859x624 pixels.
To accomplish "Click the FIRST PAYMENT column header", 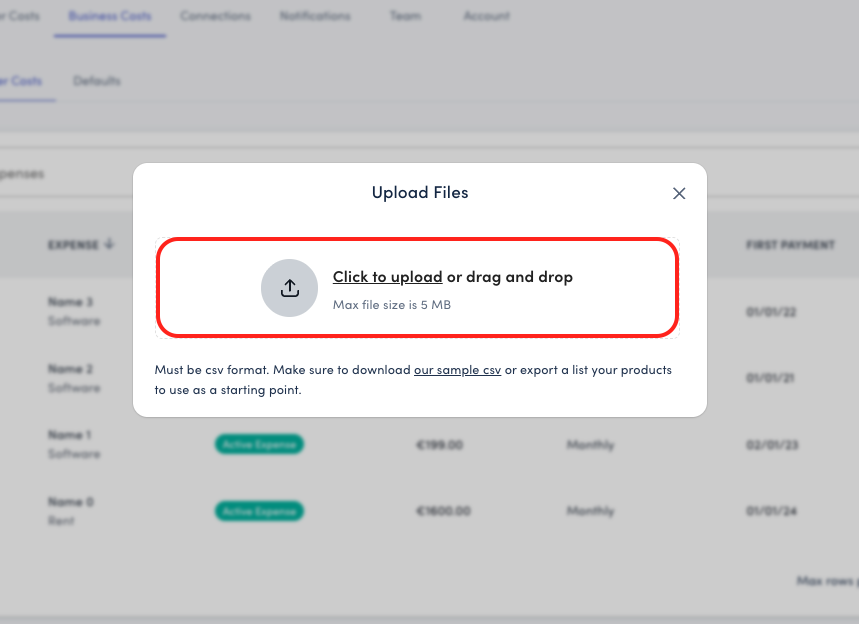I will point(789,245).
